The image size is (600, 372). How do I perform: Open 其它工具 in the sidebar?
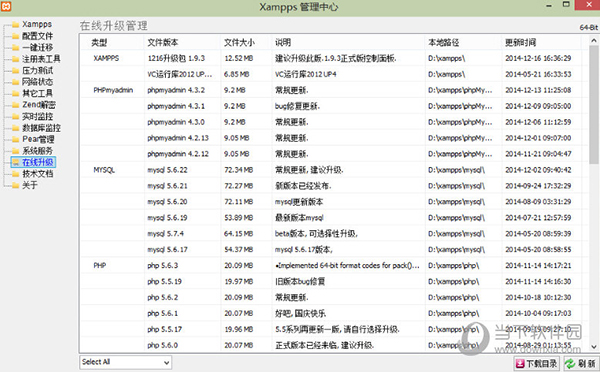(37, 93)
